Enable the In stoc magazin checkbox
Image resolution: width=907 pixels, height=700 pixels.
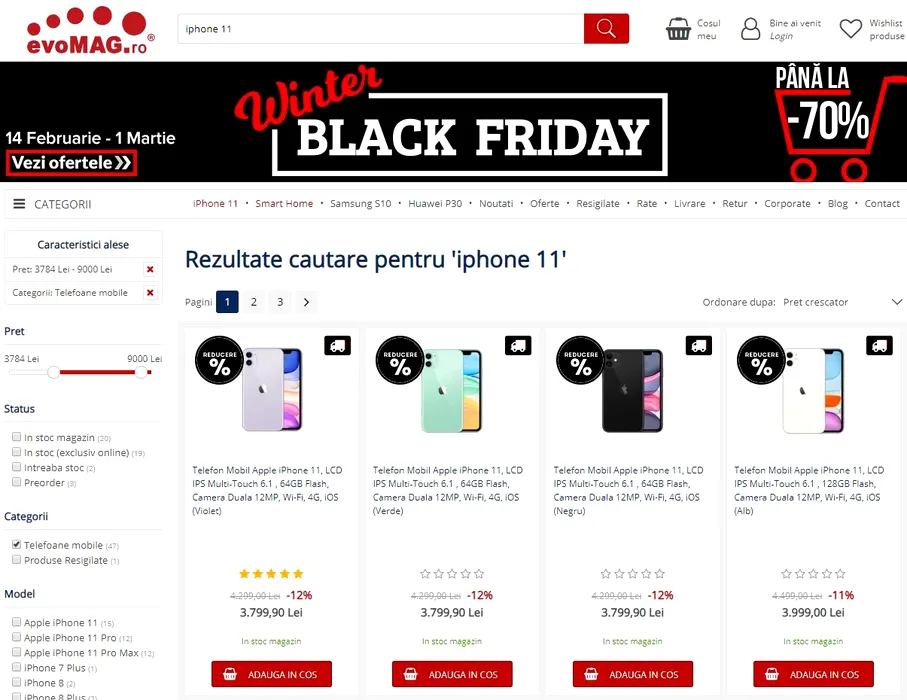[x=17, y=437]
